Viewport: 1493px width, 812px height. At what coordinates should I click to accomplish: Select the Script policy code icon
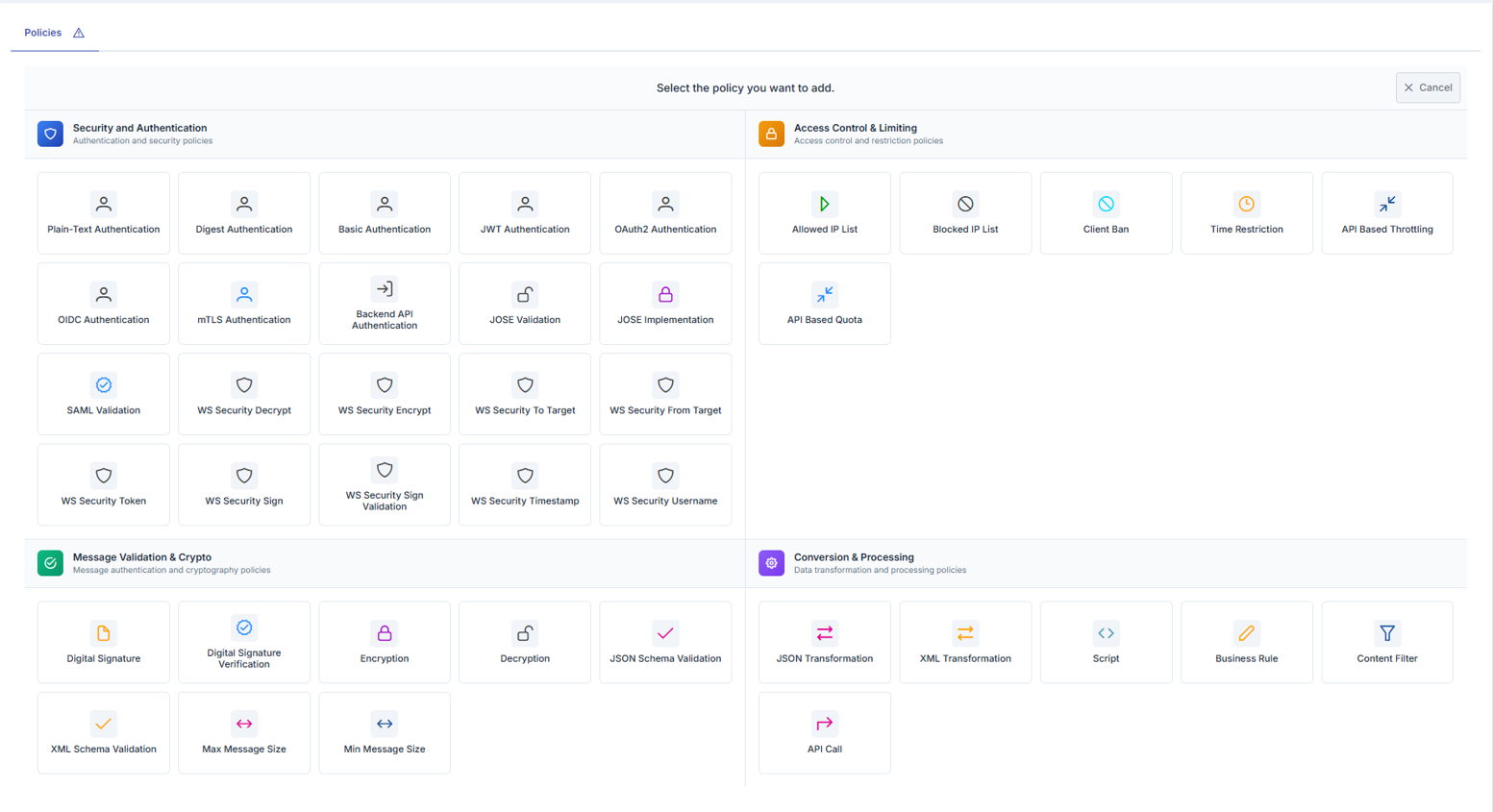tap(1106, 633)
